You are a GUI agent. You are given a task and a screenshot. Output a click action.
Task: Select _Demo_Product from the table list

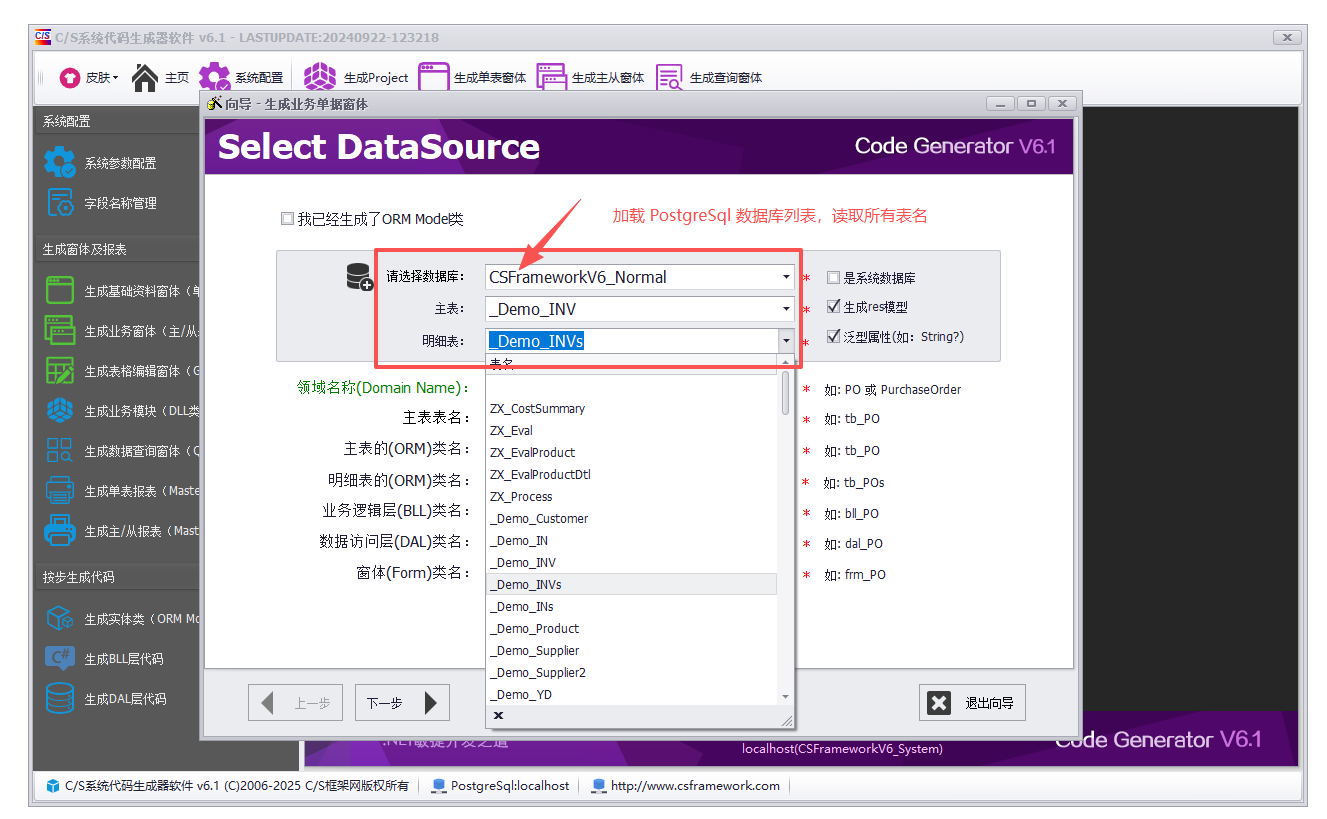tap(540, 628)
